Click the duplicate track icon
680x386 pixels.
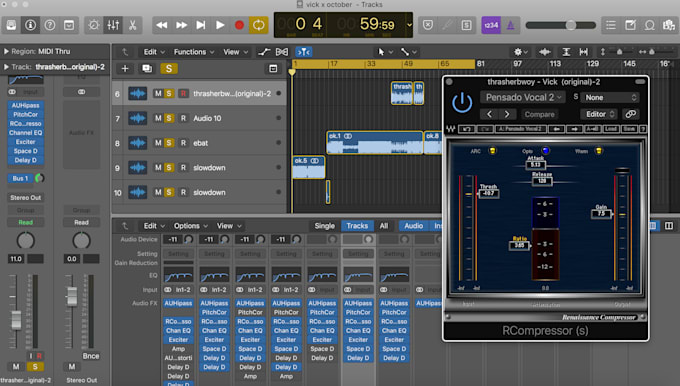[x=147, y=69]
